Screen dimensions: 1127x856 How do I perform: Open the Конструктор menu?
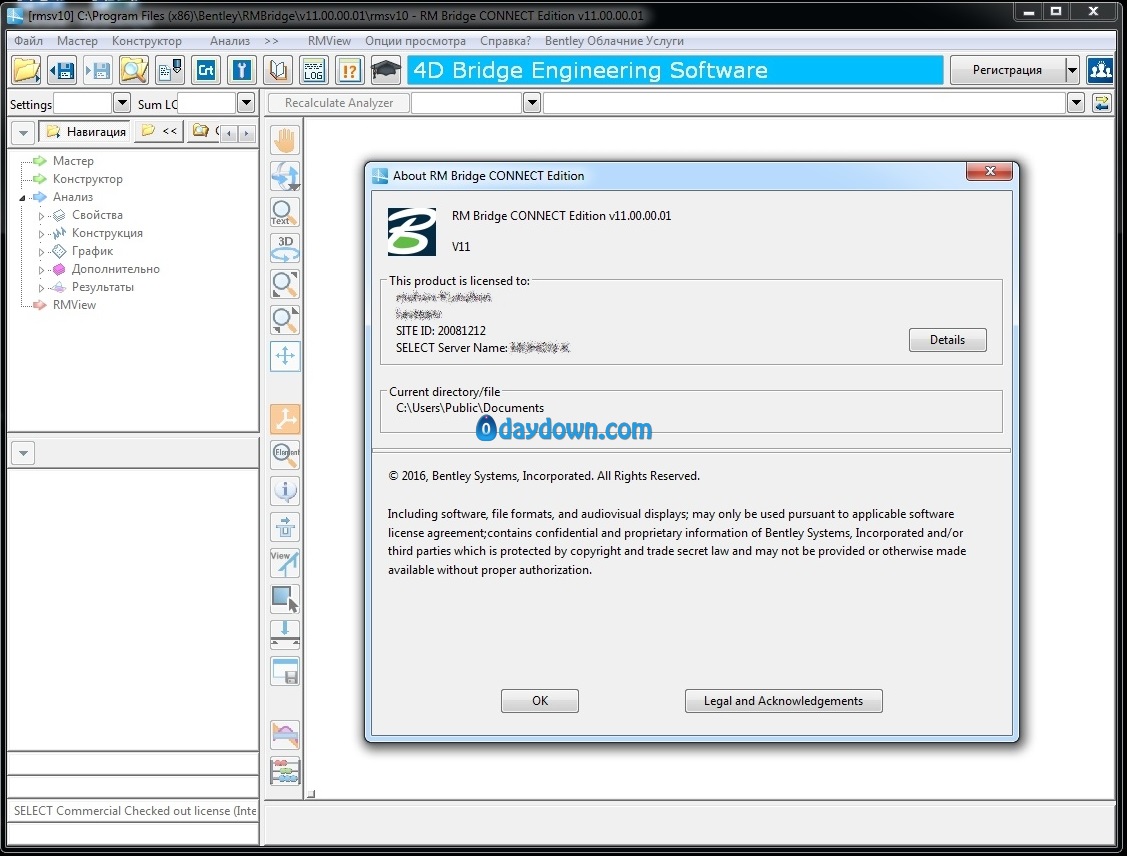147,41
